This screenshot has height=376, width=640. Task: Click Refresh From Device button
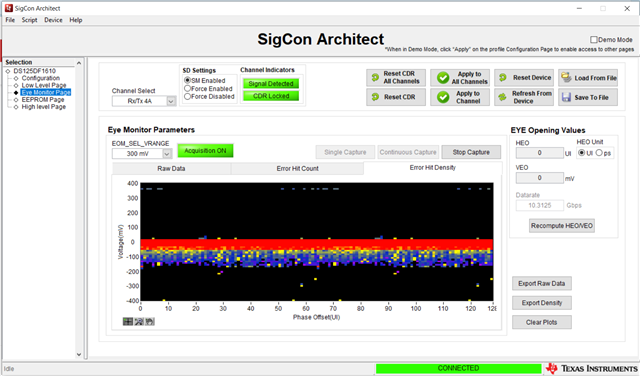[x=524, y=97]
